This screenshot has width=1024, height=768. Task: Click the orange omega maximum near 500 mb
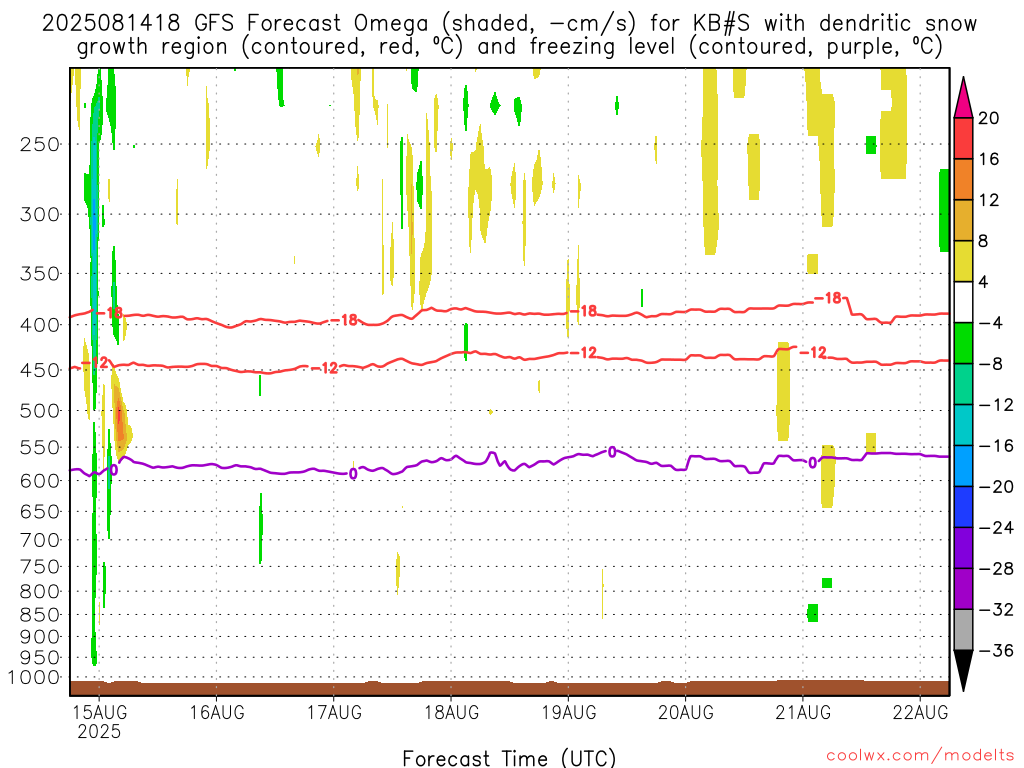tap(120, 418)
